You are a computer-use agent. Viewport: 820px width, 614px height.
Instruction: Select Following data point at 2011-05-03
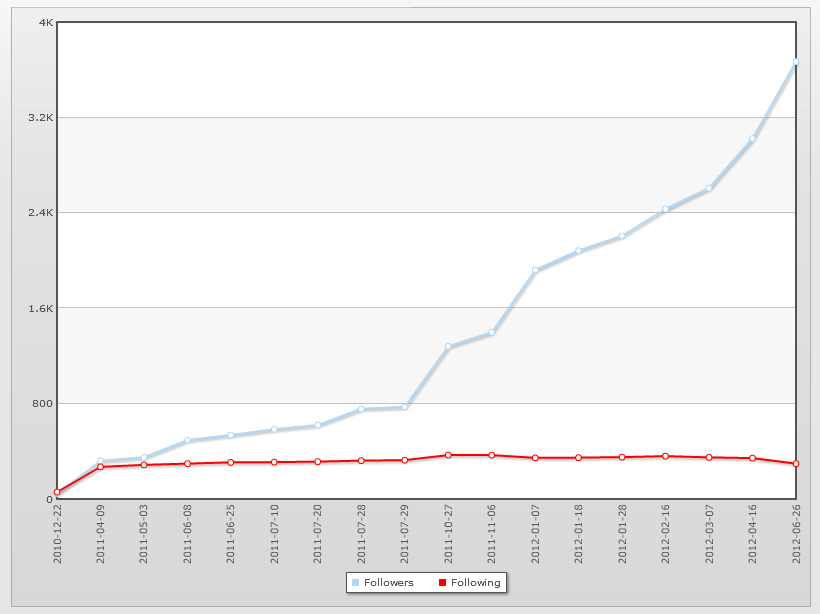coord(144,465)
